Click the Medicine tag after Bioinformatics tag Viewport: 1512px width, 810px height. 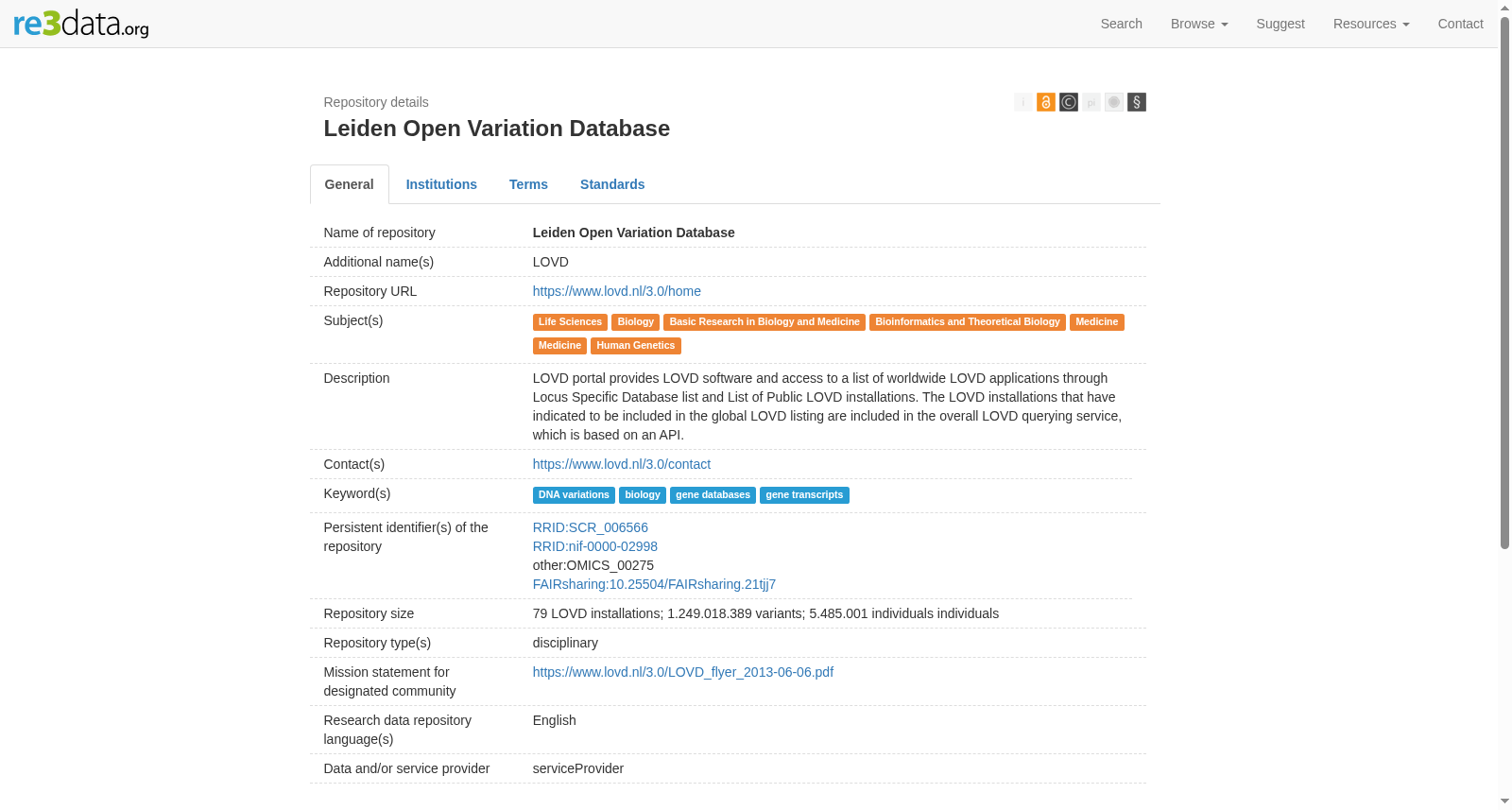[x=1097, y=322]
